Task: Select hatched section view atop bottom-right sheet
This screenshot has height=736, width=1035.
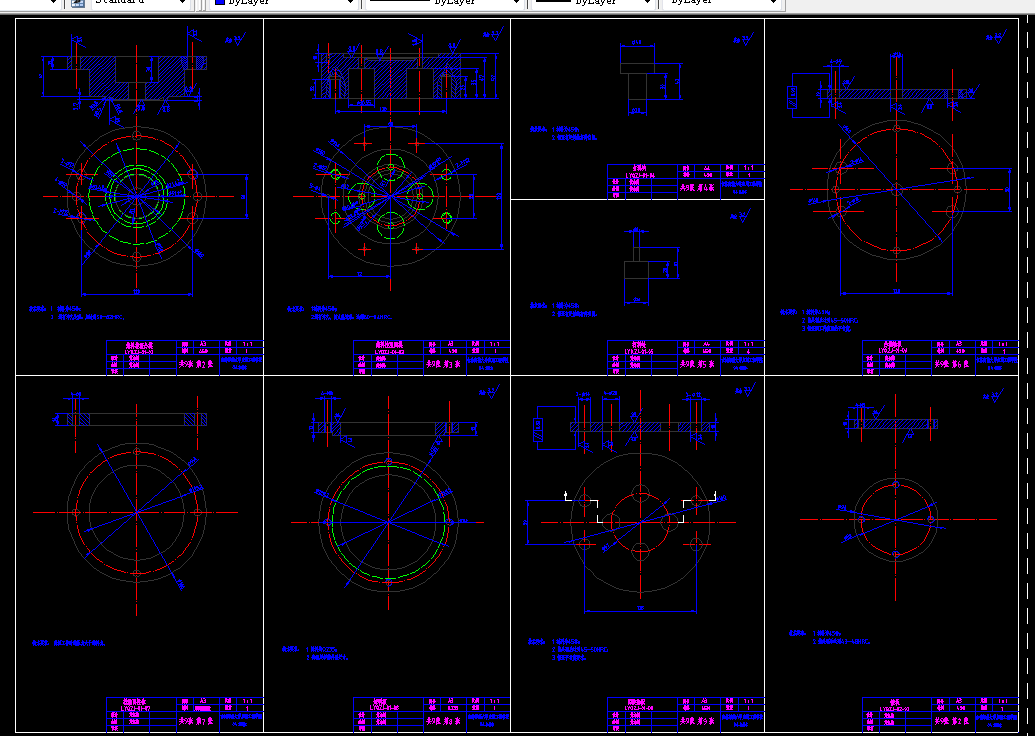Action: coord(896,424)
